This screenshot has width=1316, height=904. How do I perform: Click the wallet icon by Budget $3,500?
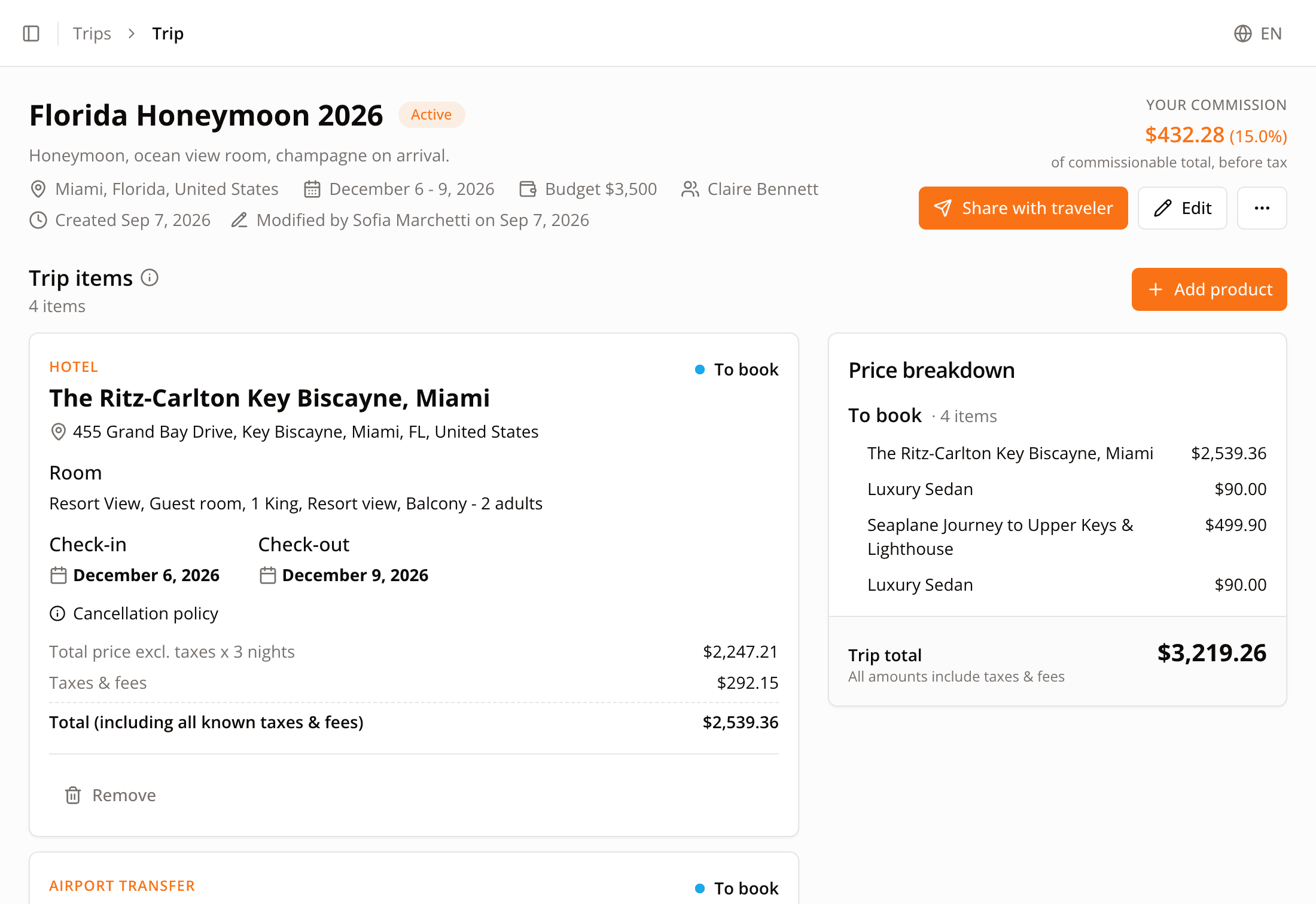click(x=528, y=189)
